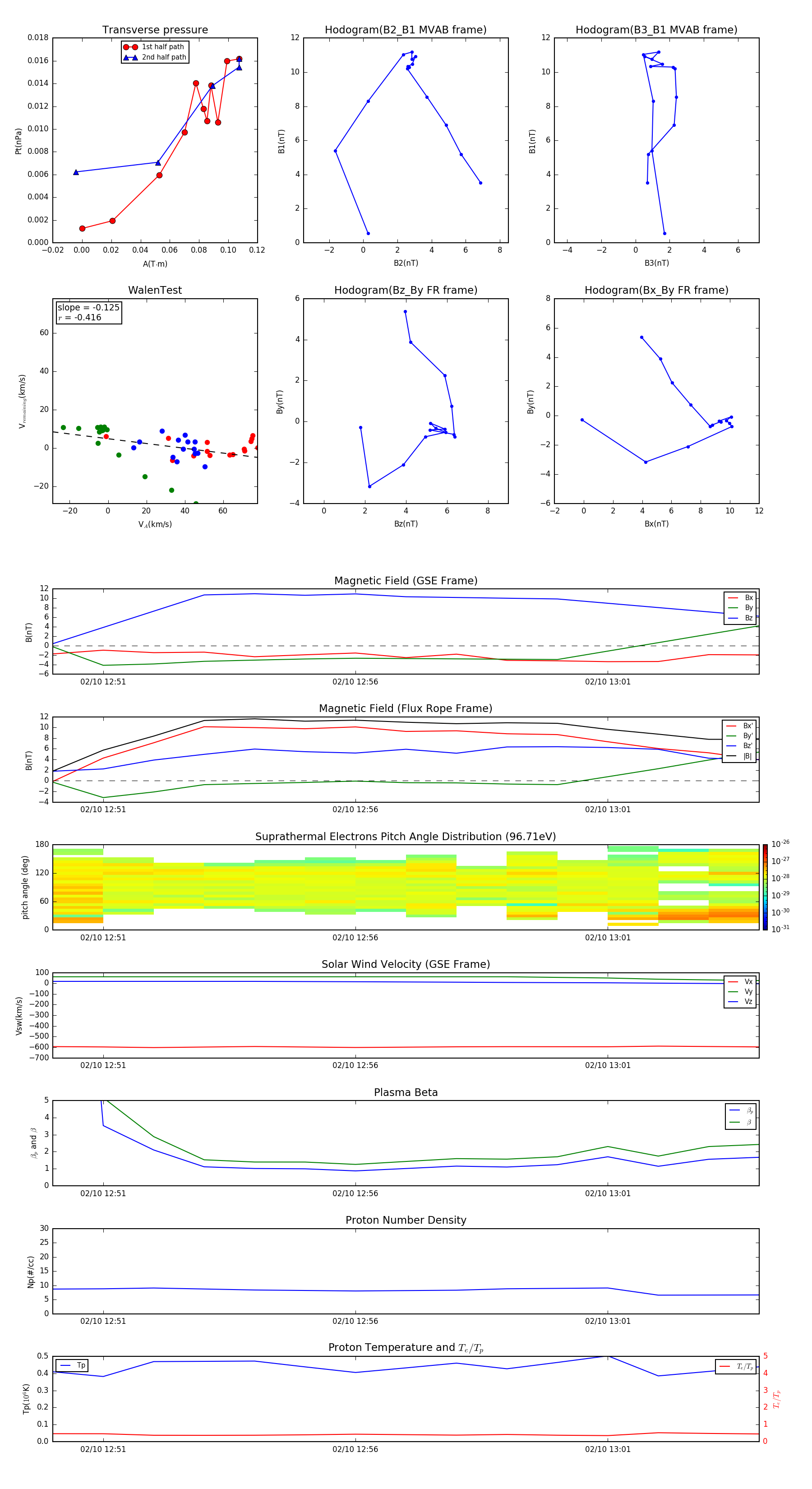The image size is (812, 1489).
Task: Click the "A(T·m)" x-axis label
Action: tap(155, 264)
